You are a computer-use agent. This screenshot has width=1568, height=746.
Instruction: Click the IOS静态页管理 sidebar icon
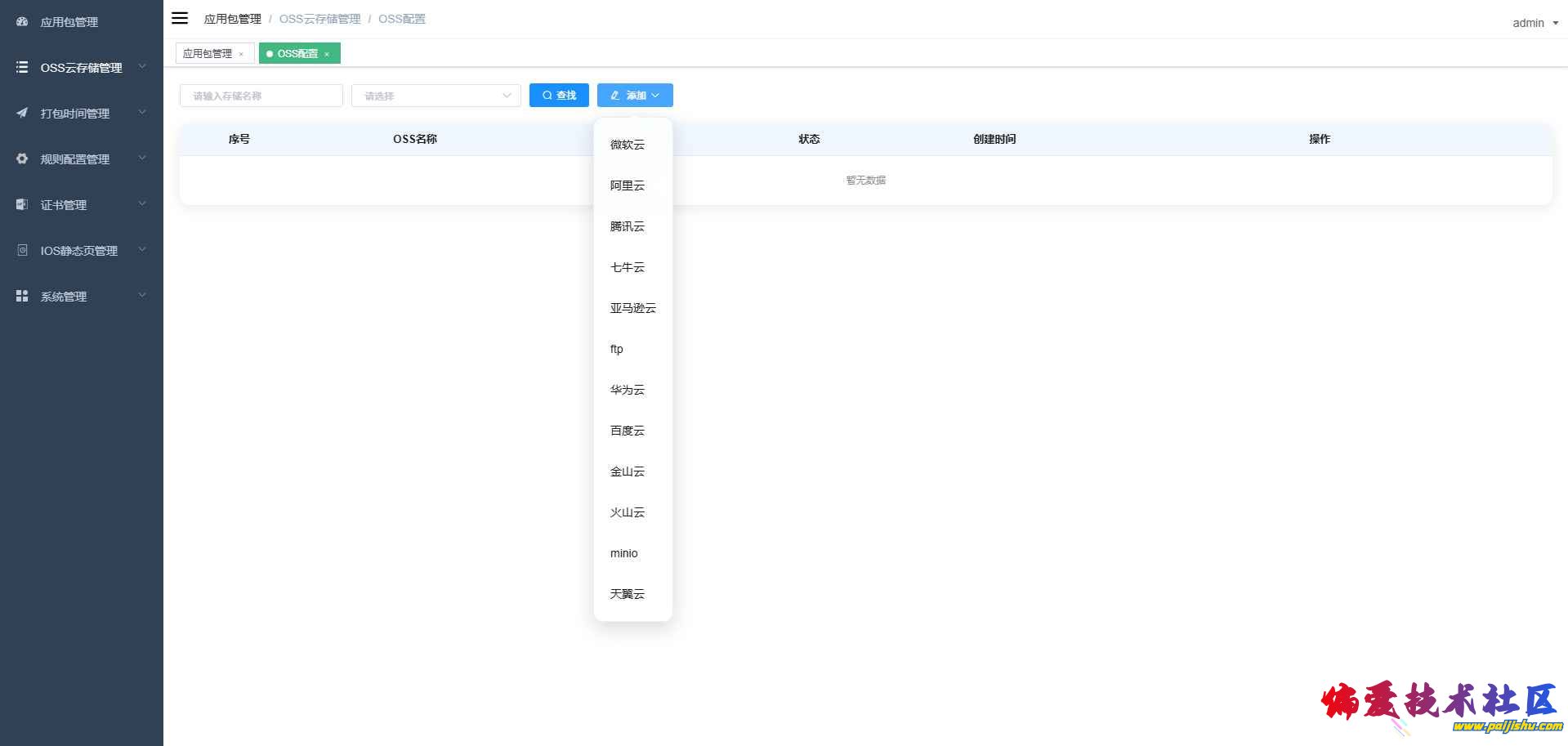pyautogui.click(x=22, y=250)
